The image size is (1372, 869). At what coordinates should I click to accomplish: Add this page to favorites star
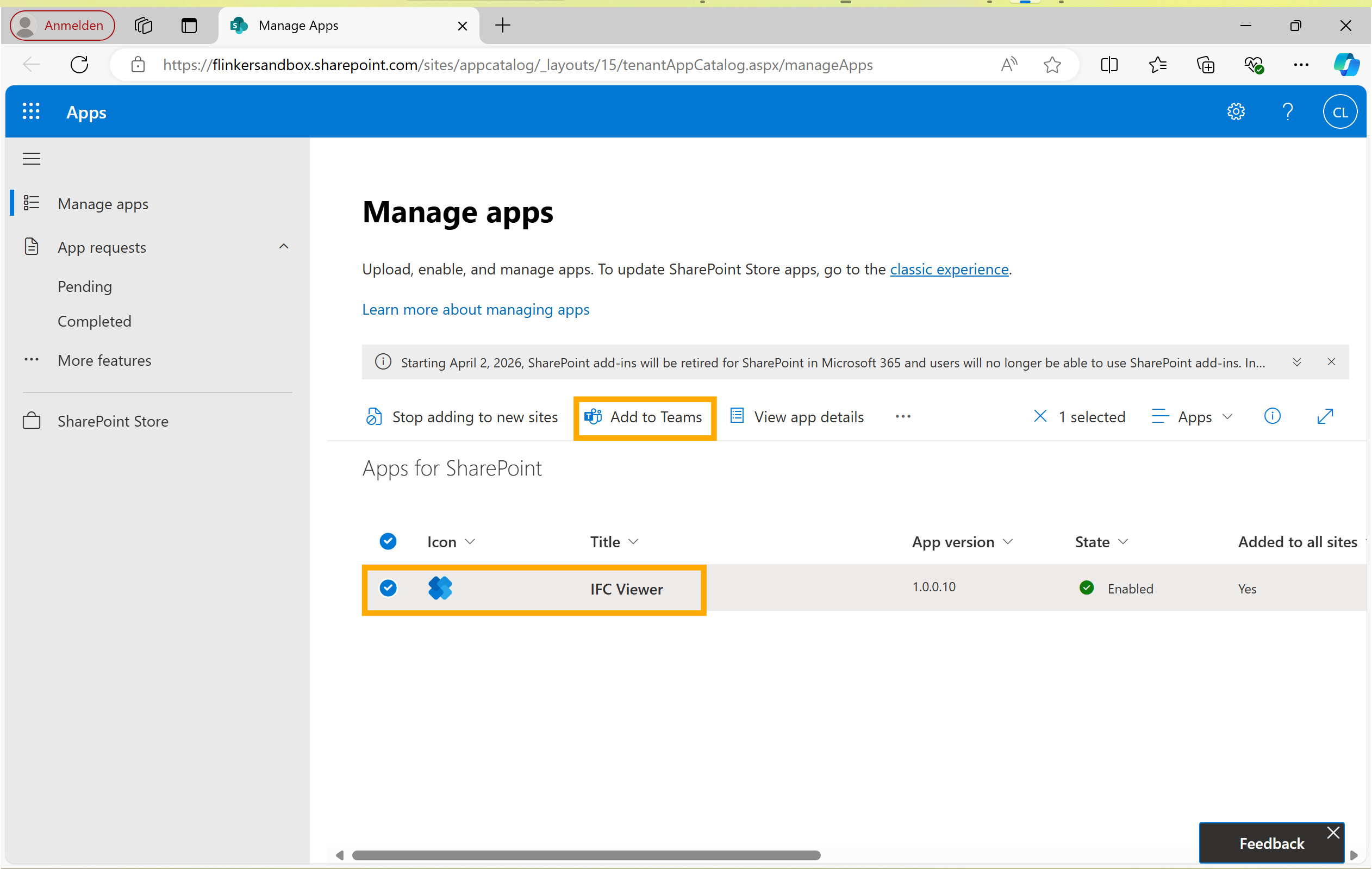pos(1052,65)
